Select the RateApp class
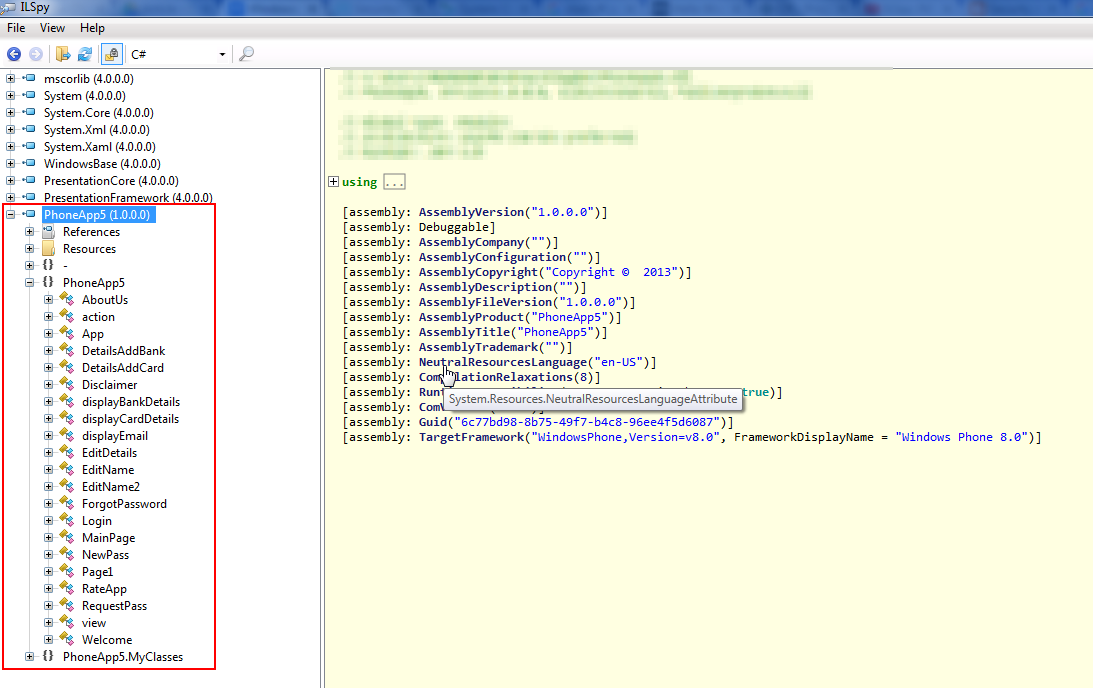Viewport: 1093px width, 688px height. (104, 589)
